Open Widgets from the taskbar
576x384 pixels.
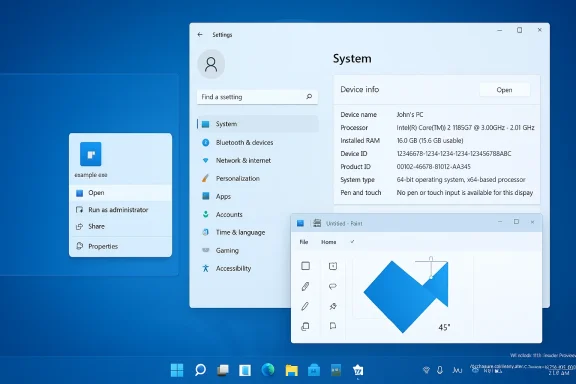click(245, 370)
